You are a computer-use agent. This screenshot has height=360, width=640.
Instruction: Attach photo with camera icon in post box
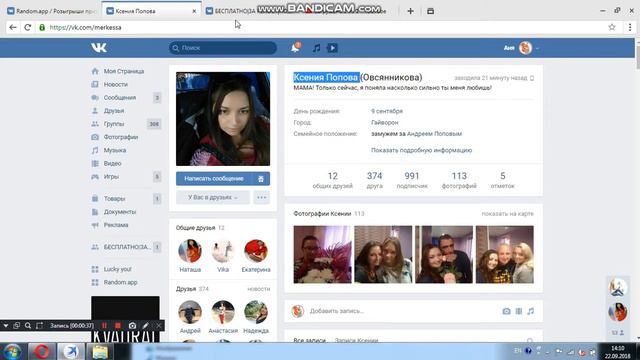coord(506,311)
